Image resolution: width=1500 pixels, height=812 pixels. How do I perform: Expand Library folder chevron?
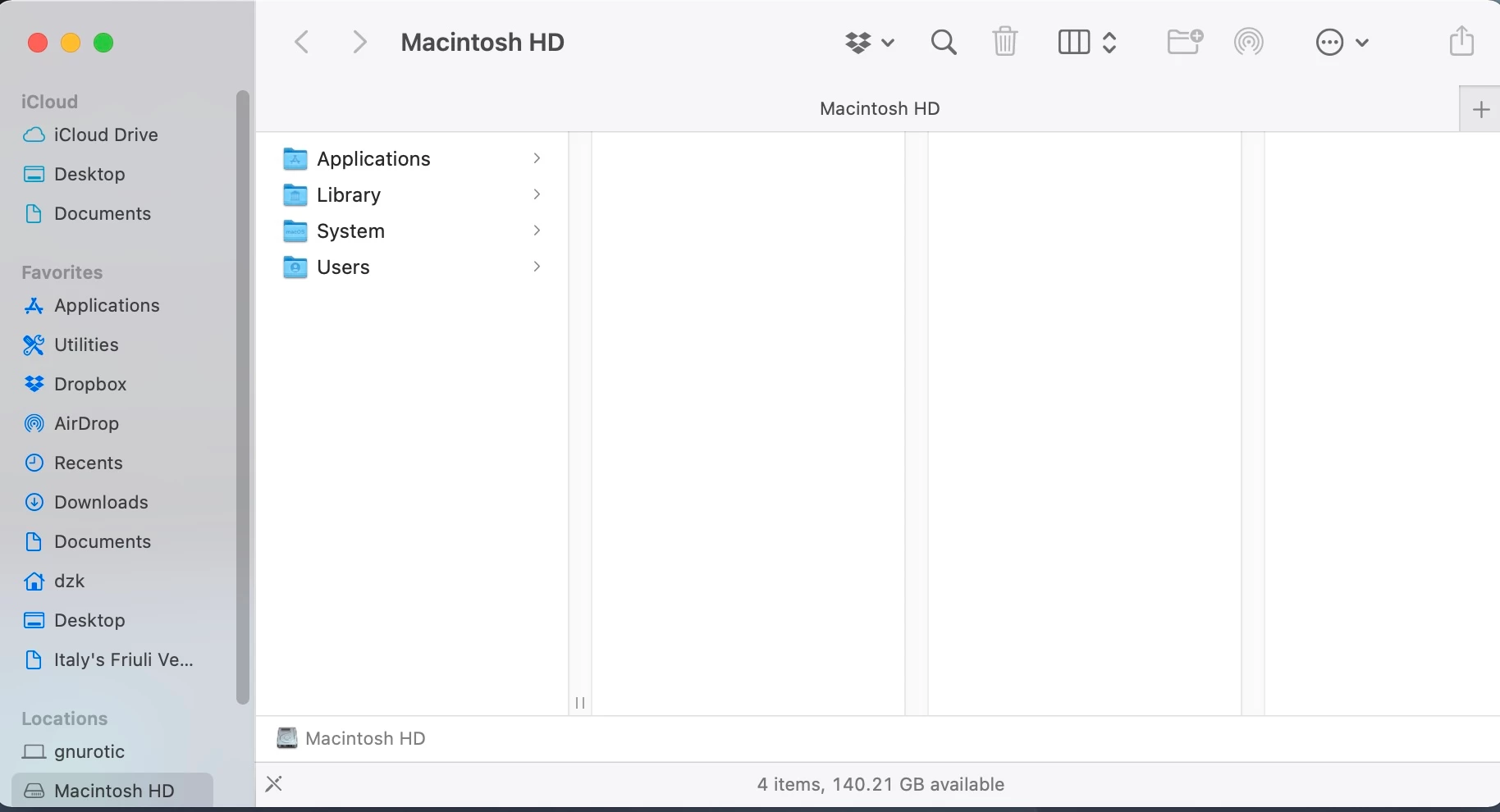coord(537,194)
